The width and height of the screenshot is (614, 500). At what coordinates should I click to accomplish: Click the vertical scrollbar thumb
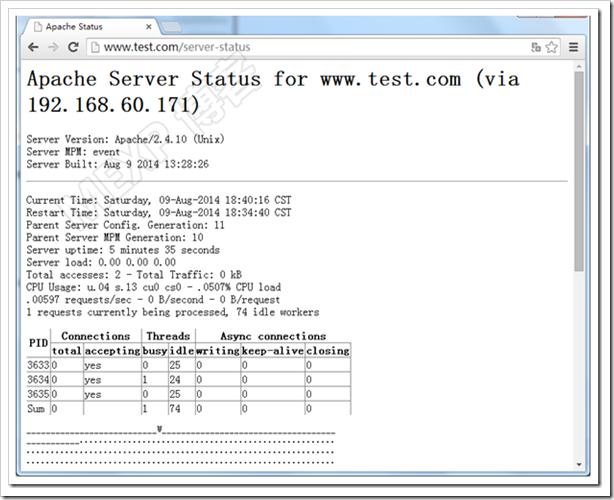(x=579, y=171)
